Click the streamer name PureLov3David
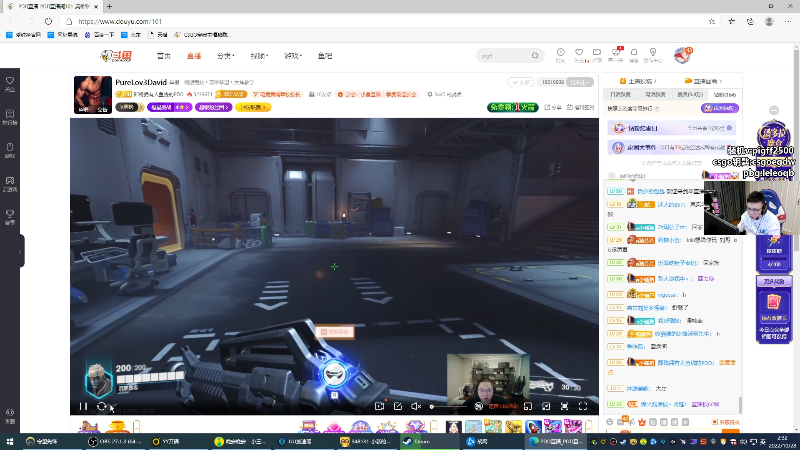The height and width of the screenshot is (450, 800). click(141, 82)
